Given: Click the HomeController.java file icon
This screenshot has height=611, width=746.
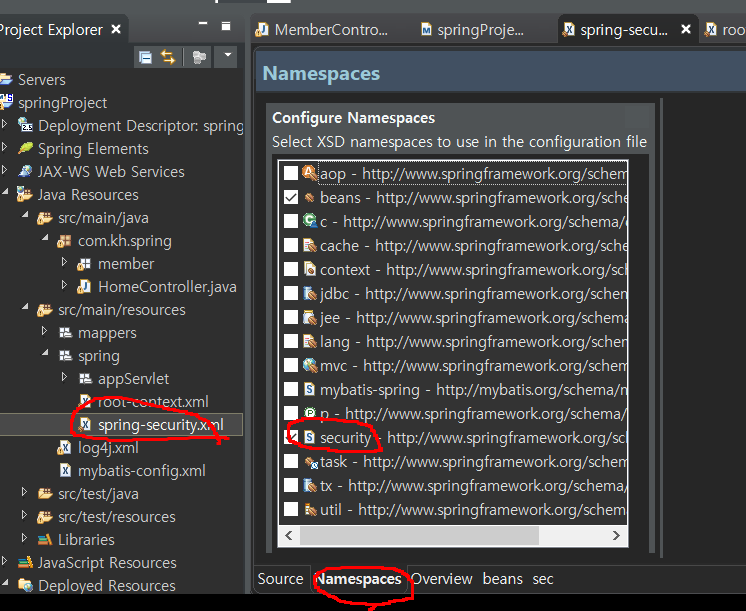Looking at the screenshot, I should 84,286.
